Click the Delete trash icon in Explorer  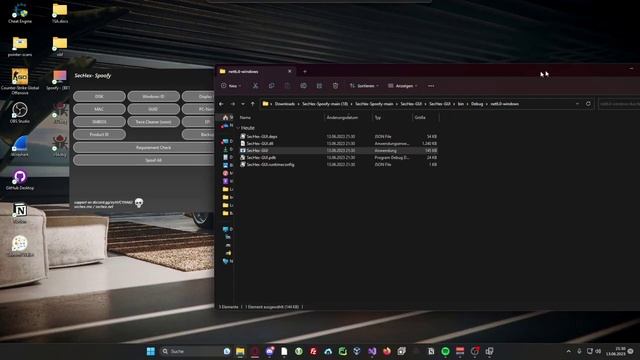[x=335, y=86]
